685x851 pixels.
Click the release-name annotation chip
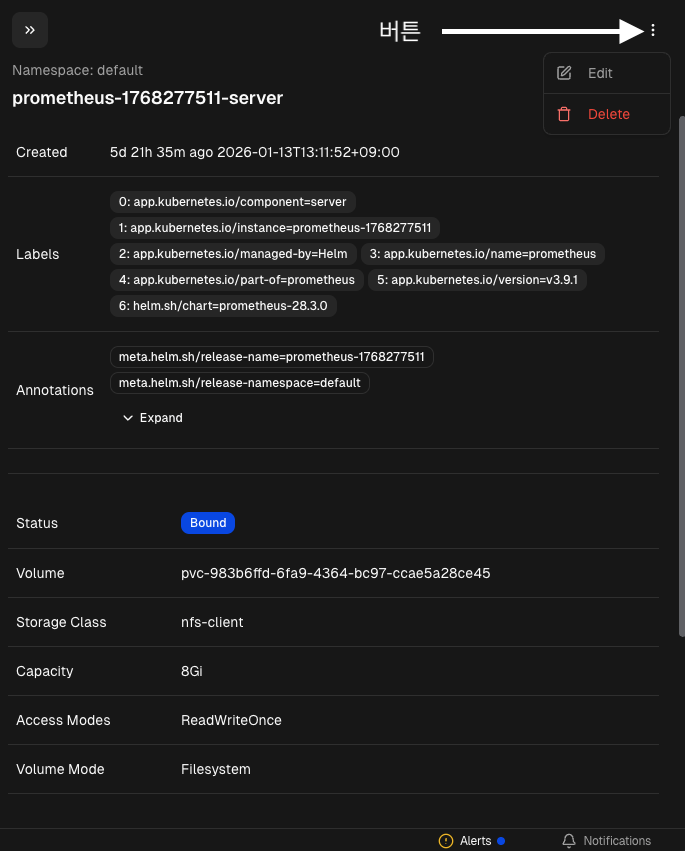click(x=271, y=357)
